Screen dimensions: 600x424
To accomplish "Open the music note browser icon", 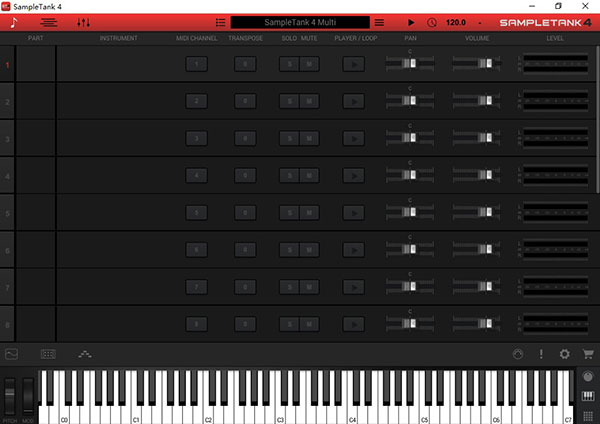I will pos(14,23).
